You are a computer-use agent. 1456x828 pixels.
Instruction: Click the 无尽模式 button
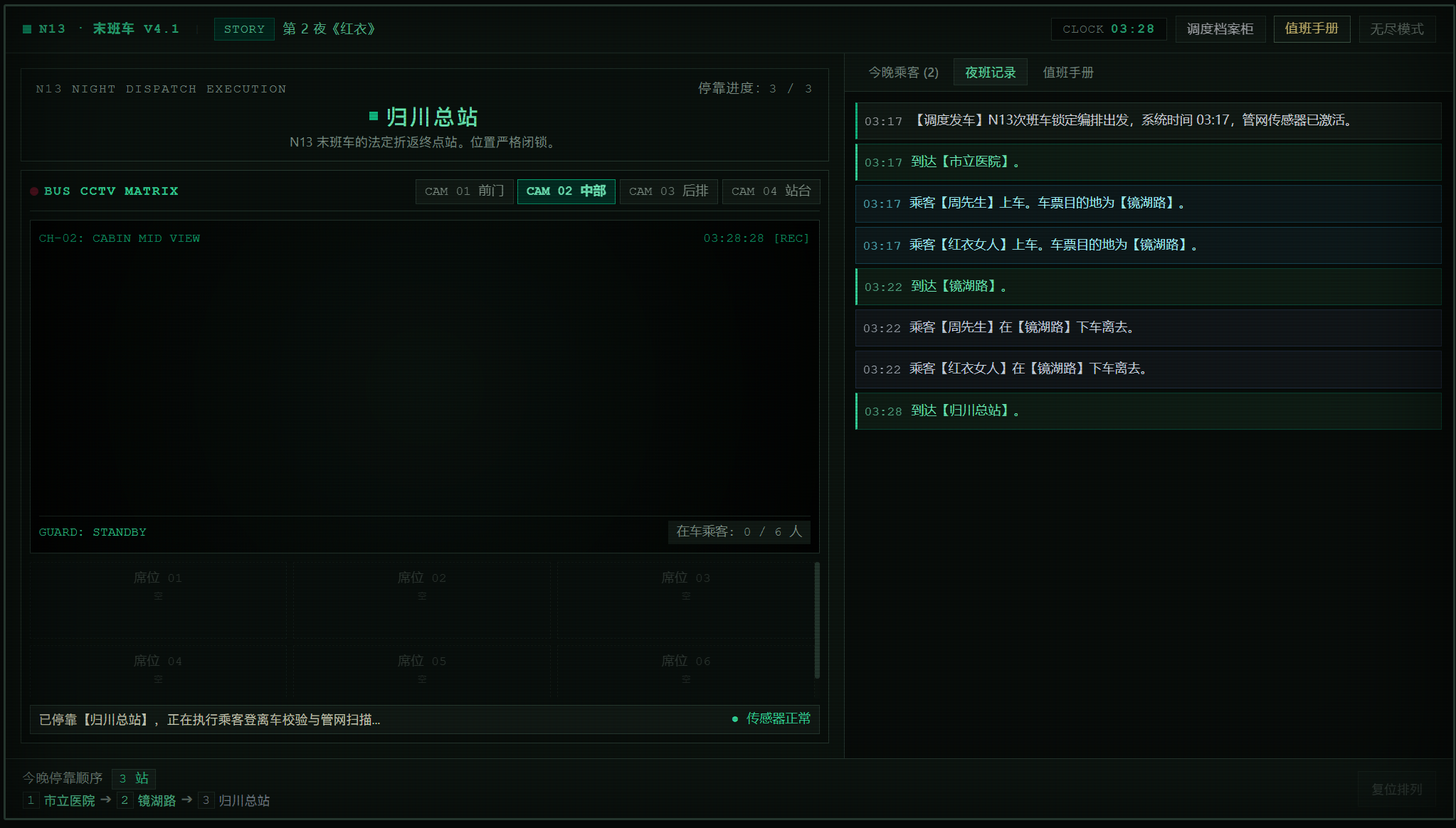click(1396, 29)
